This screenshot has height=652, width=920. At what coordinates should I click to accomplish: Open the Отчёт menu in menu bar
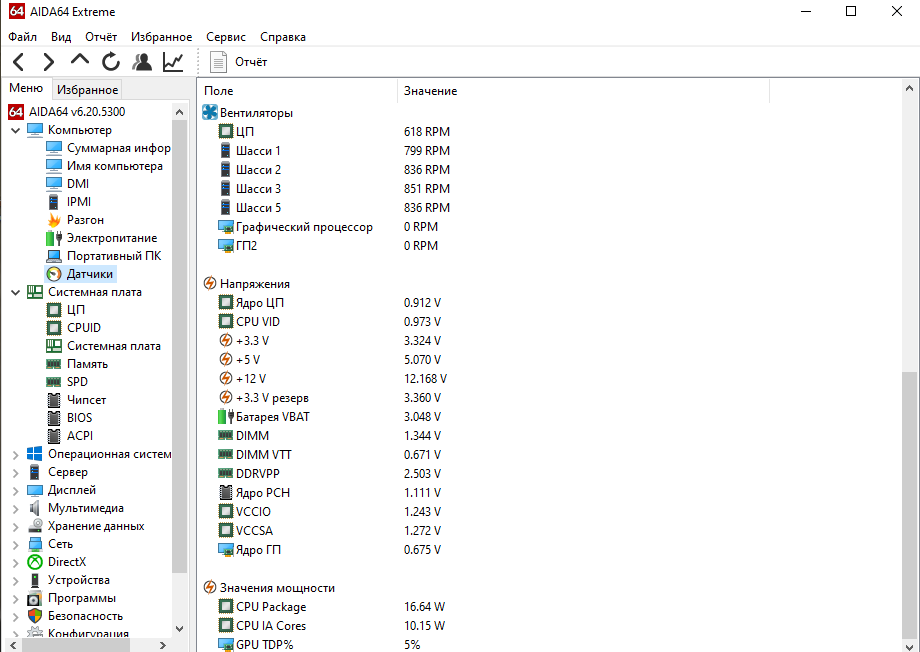(101, 37)
